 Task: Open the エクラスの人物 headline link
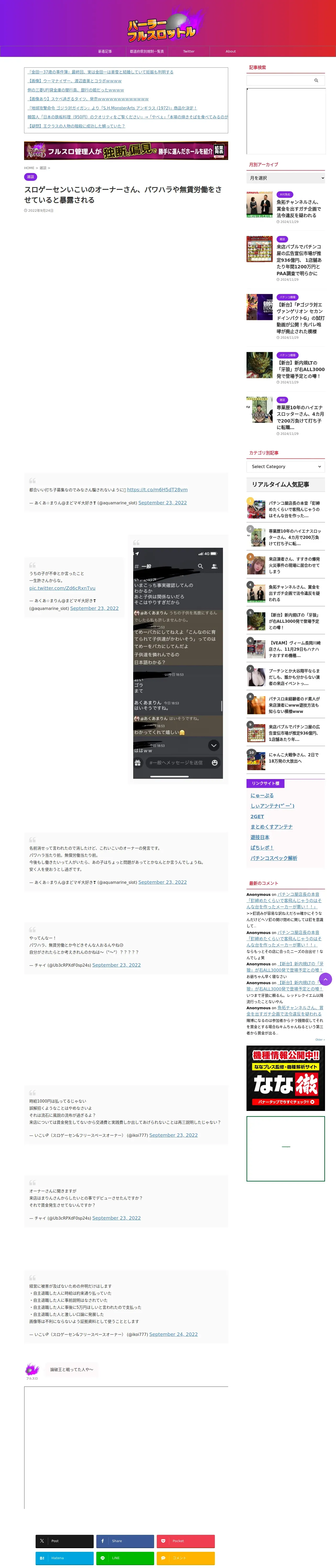click(76, 126)
